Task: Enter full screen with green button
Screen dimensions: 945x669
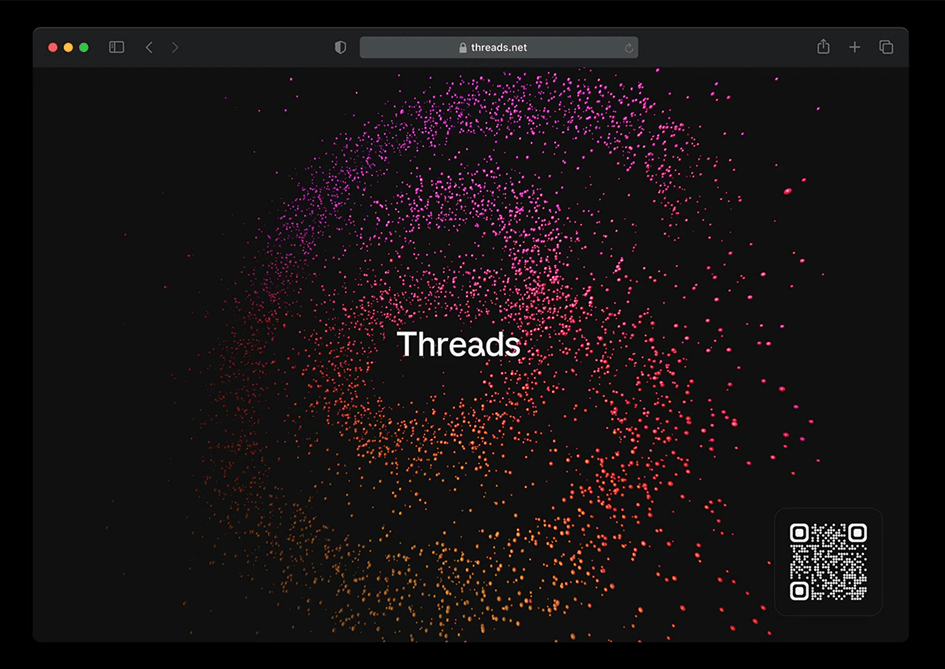Action: [84, 47]
